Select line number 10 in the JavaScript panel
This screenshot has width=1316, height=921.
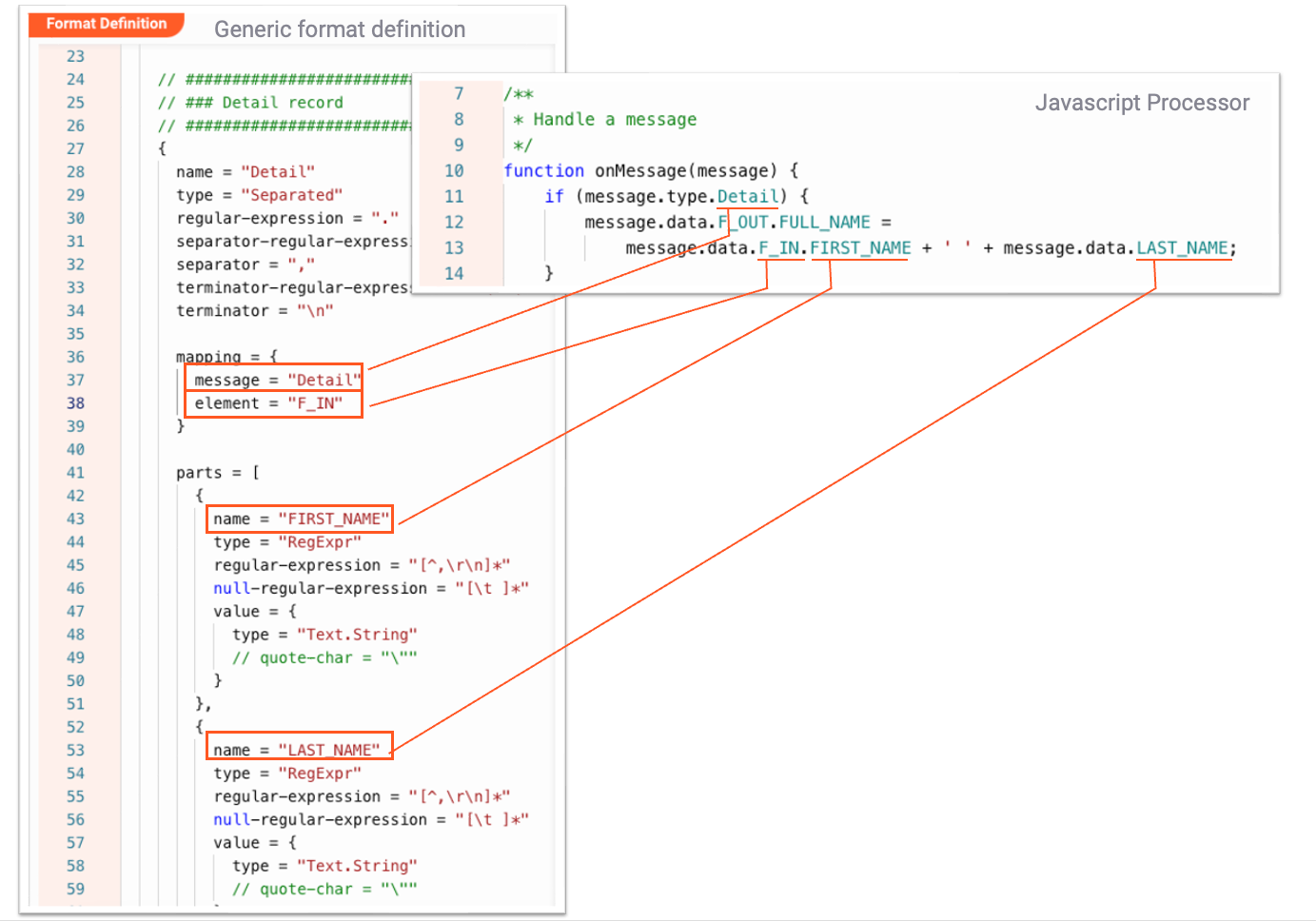(x=455, y=170)
